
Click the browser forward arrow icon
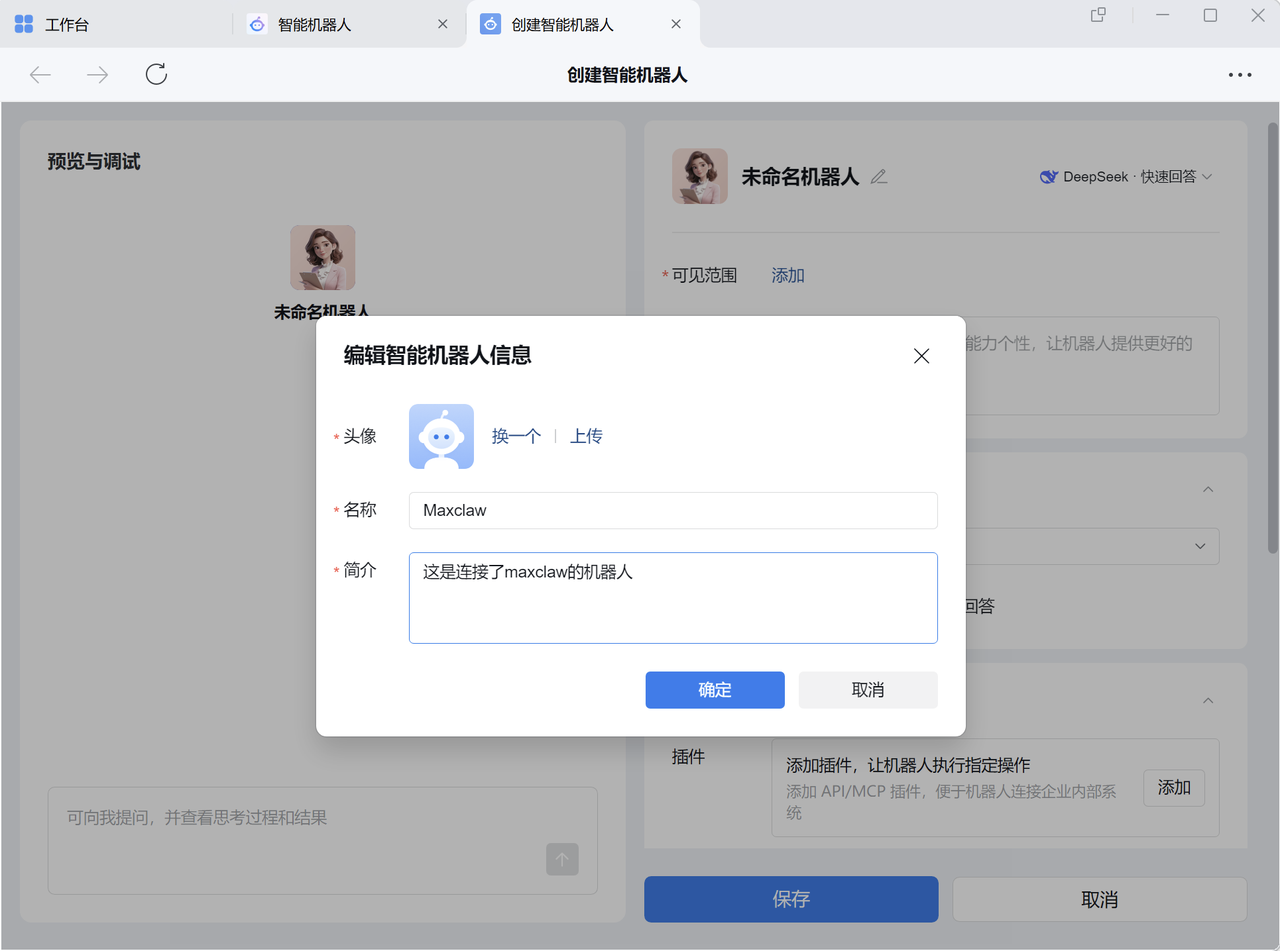[x=97, y=75]
